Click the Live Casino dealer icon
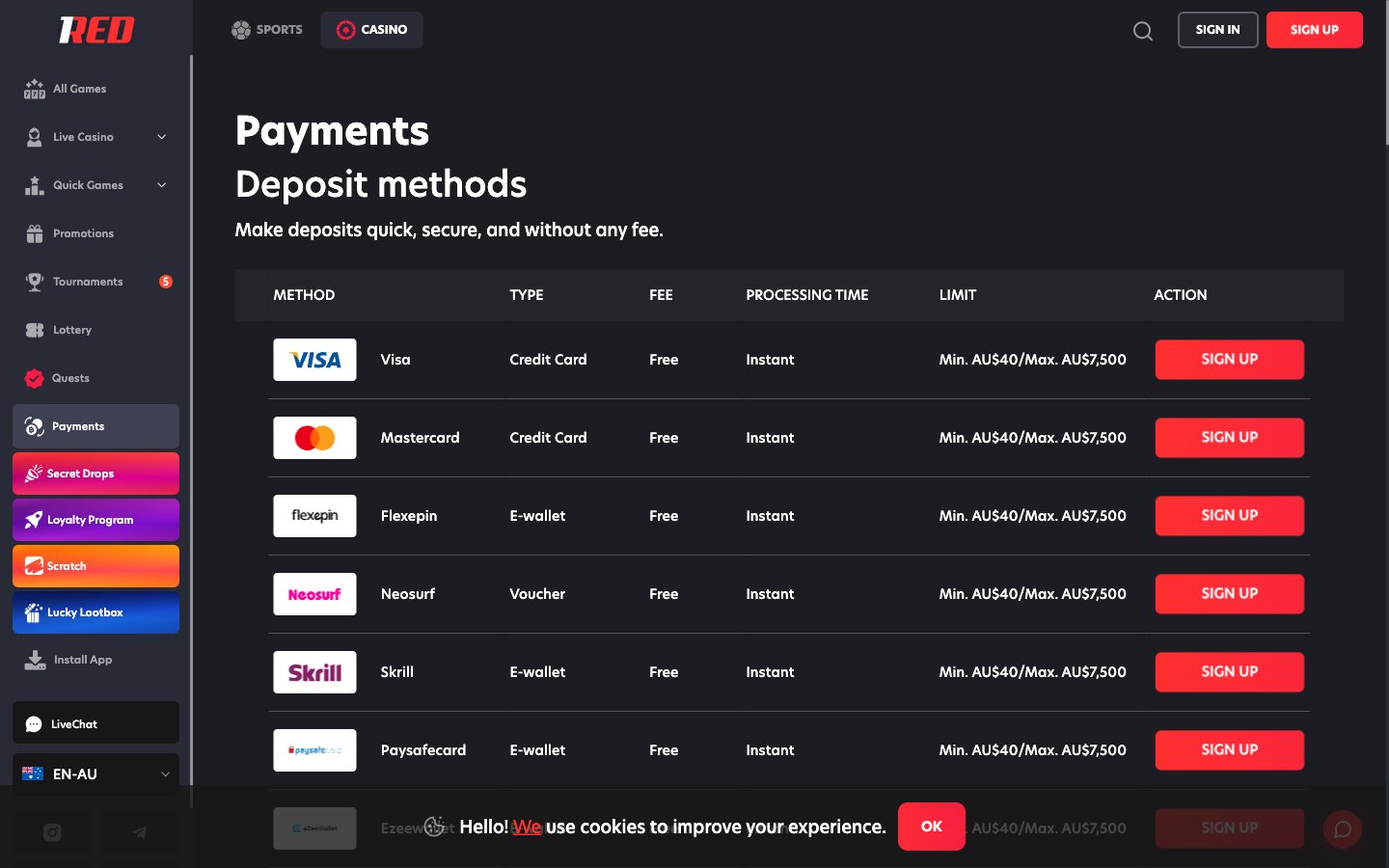 pos(35,137)
